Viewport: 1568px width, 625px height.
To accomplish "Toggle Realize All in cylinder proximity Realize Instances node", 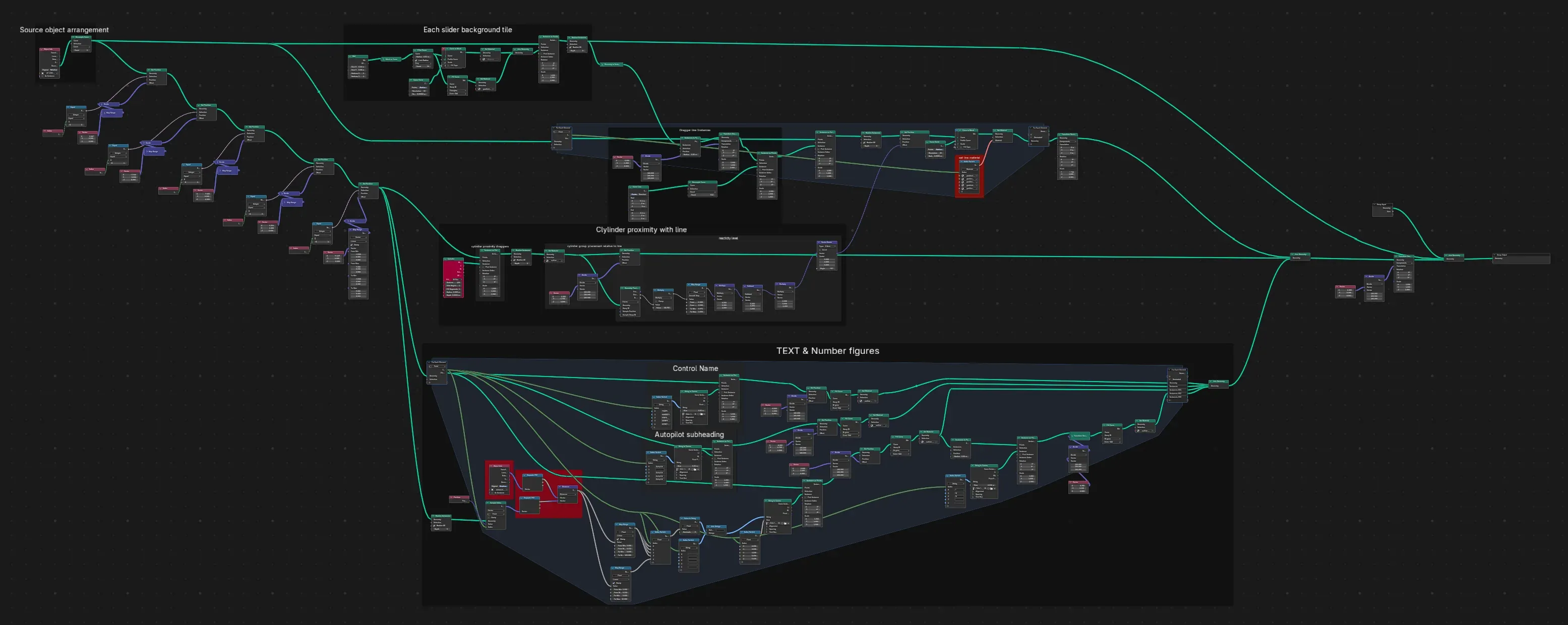I will [514, 261].
